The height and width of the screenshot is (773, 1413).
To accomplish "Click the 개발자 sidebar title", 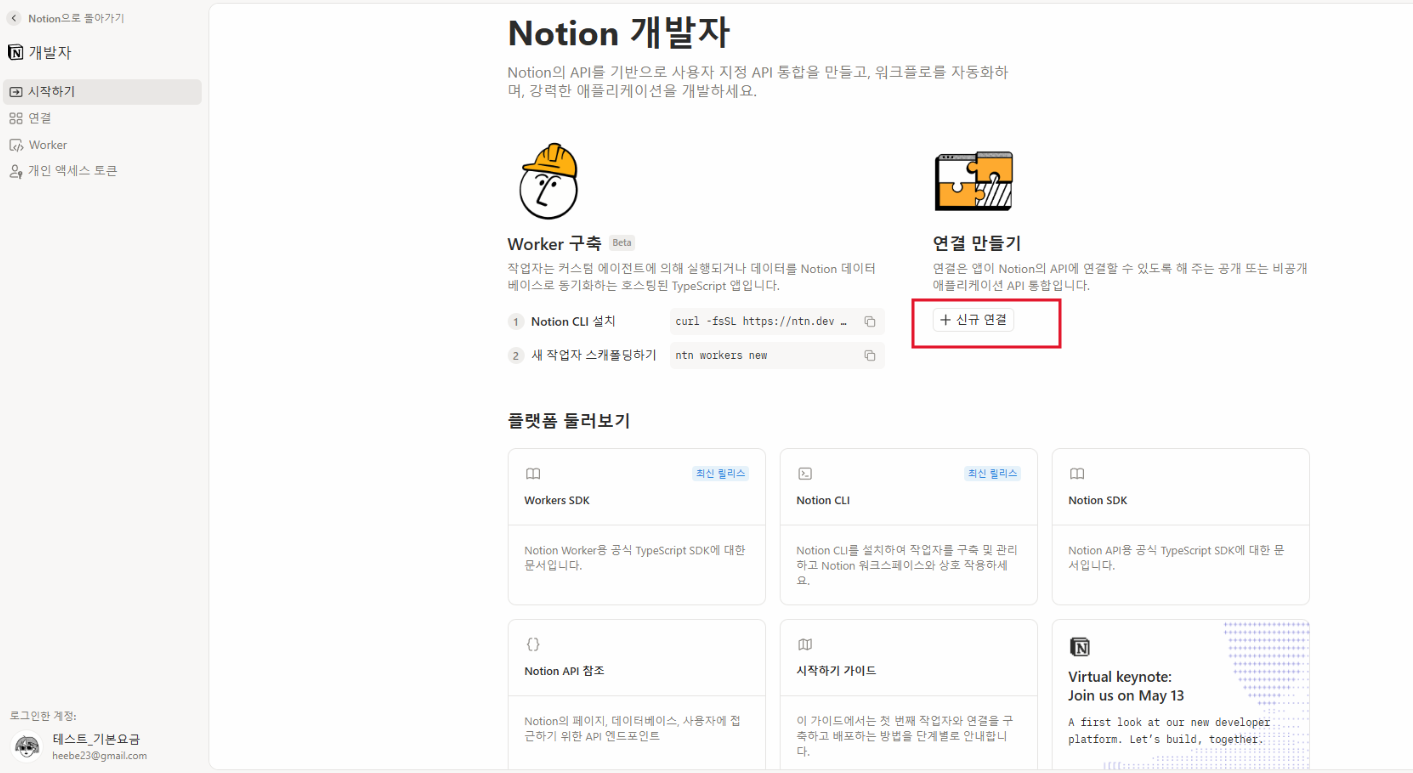I will coord(50,53).
